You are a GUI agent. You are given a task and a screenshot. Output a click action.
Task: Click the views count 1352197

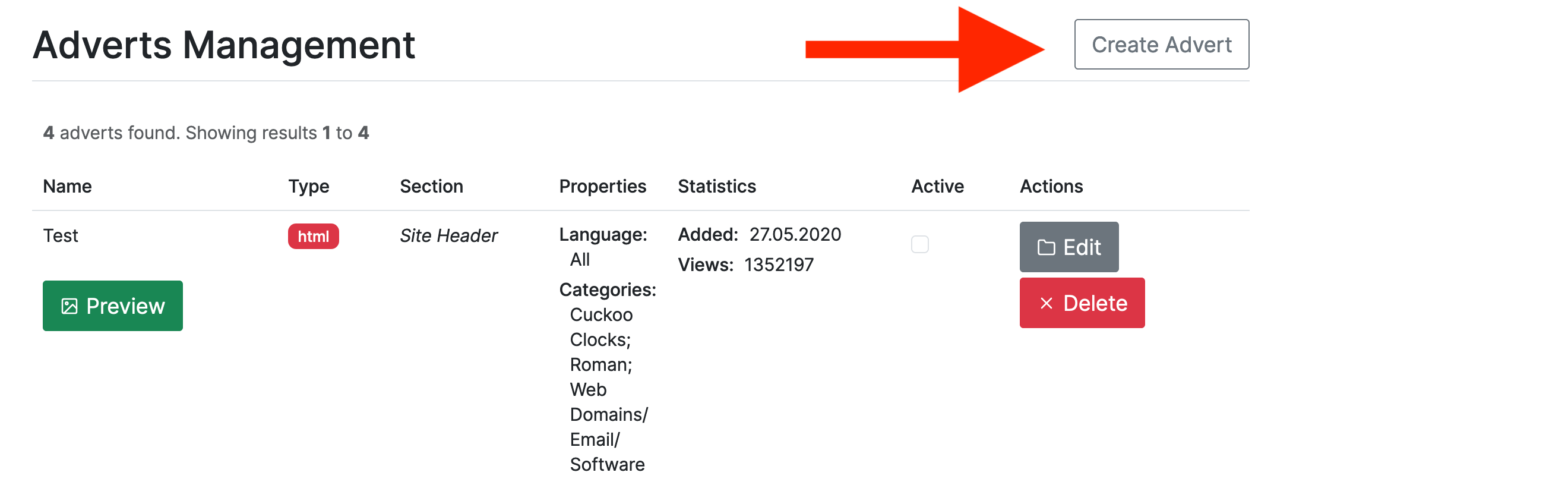pos(779,265)
